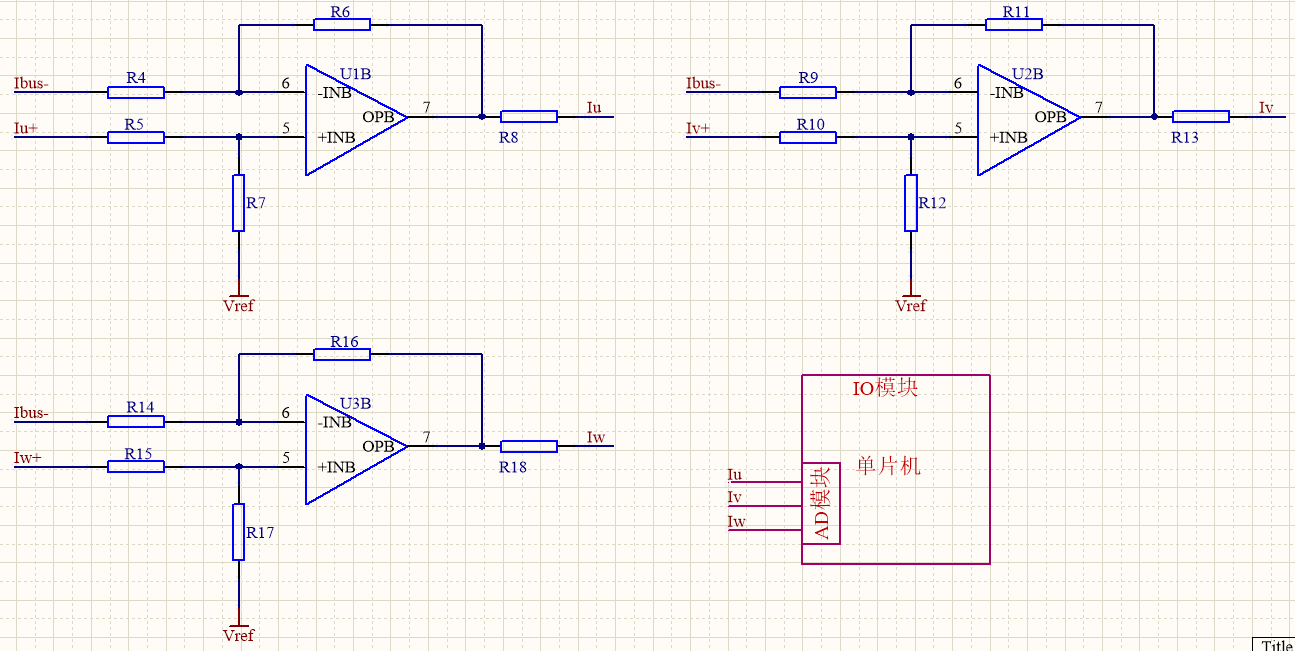This screenshot has height=651, width=1295.
Task: Click resistor R15 on Iw+ line
Action: pyautogui.click(x=136, y=466)
